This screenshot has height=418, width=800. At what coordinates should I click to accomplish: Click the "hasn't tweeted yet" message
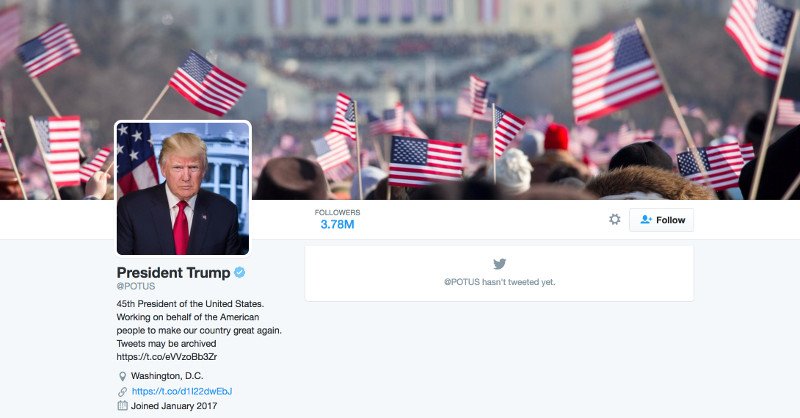[x=499, y=282]
